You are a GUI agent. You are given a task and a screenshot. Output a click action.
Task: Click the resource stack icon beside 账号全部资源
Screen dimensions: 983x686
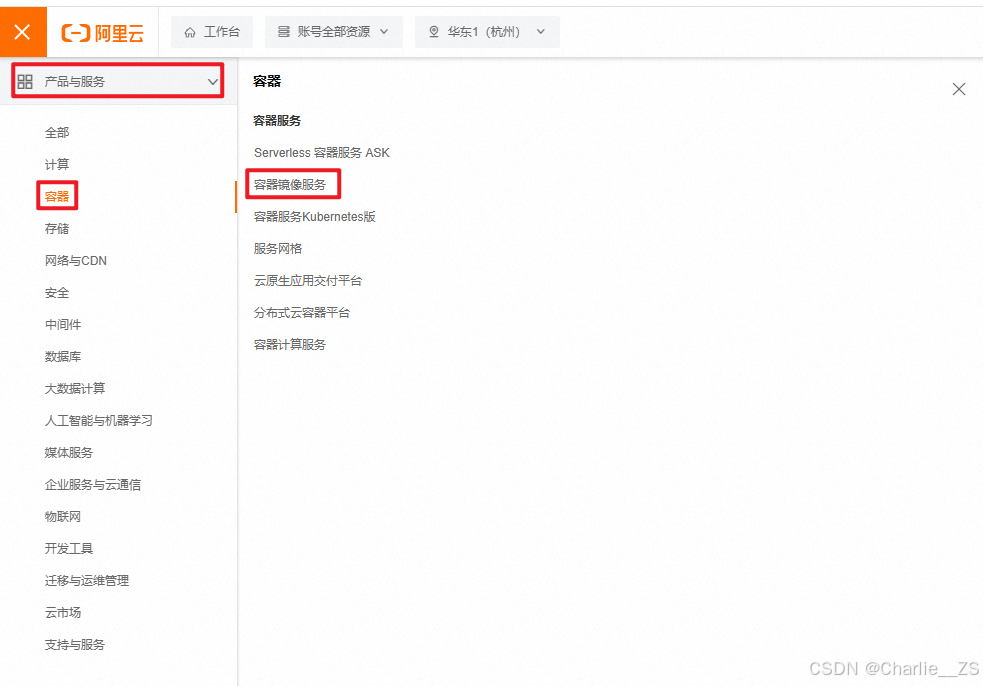click(284, 31)
